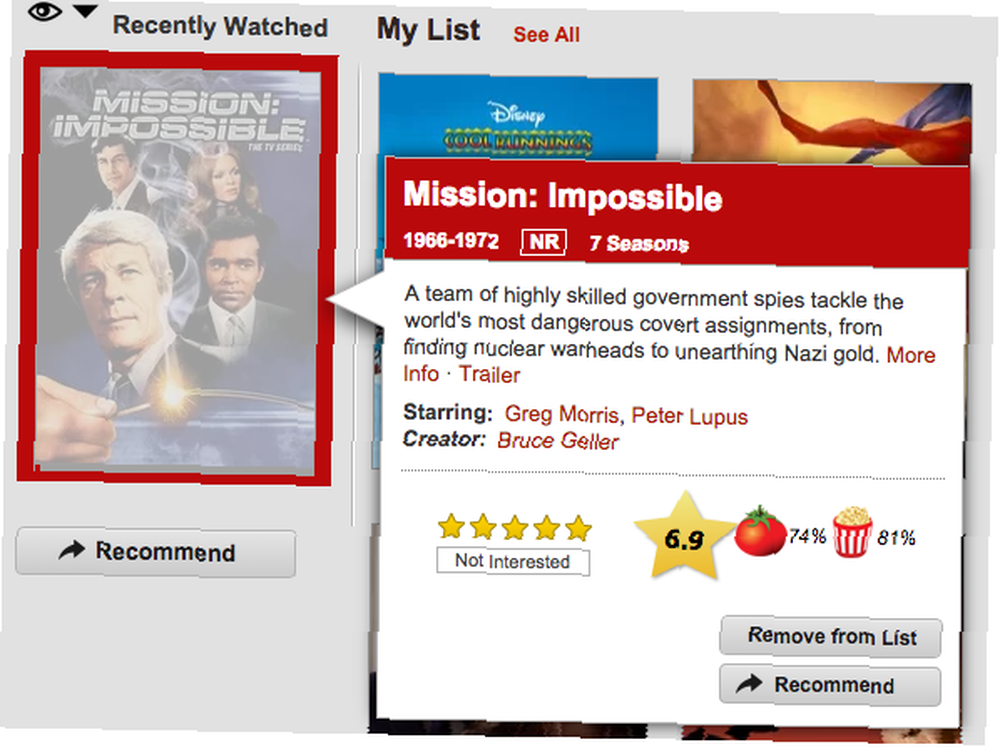Viewport: 1000px width, 747px height.
Task: Open the Recently Watched section heading
Action: point(220,27)
